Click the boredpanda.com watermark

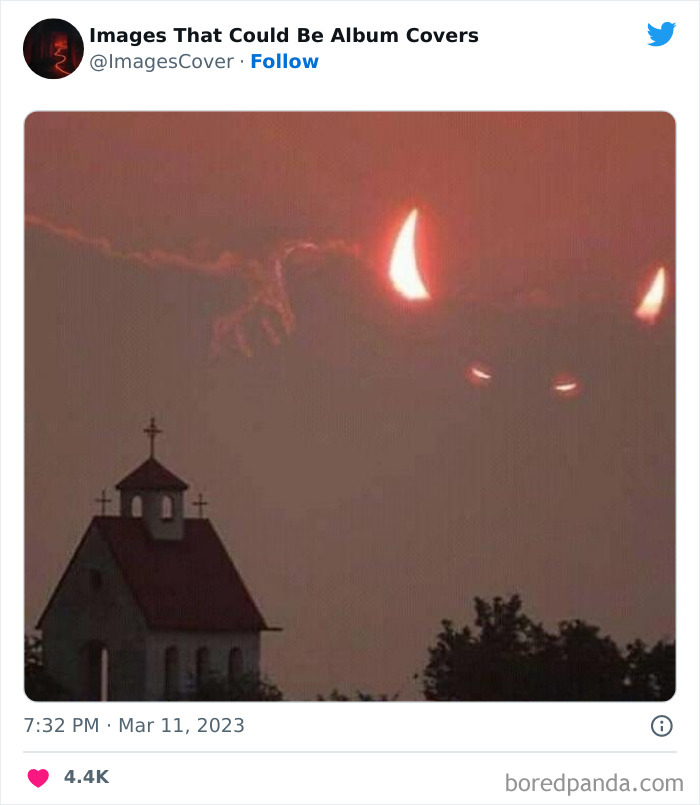point(594,783)
